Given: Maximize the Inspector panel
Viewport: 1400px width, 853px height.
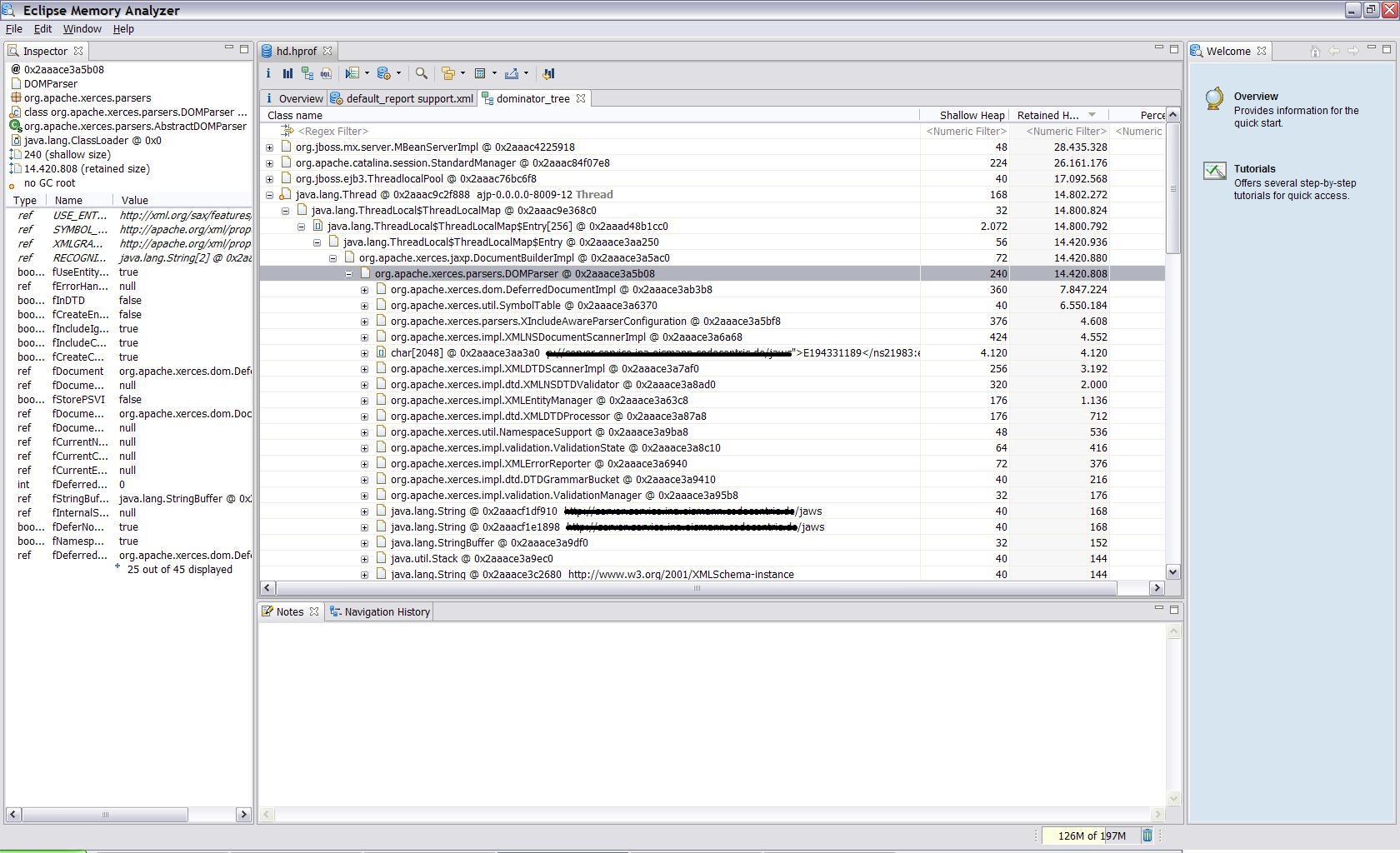Looking at the screenshot, I should coord(244,49).
